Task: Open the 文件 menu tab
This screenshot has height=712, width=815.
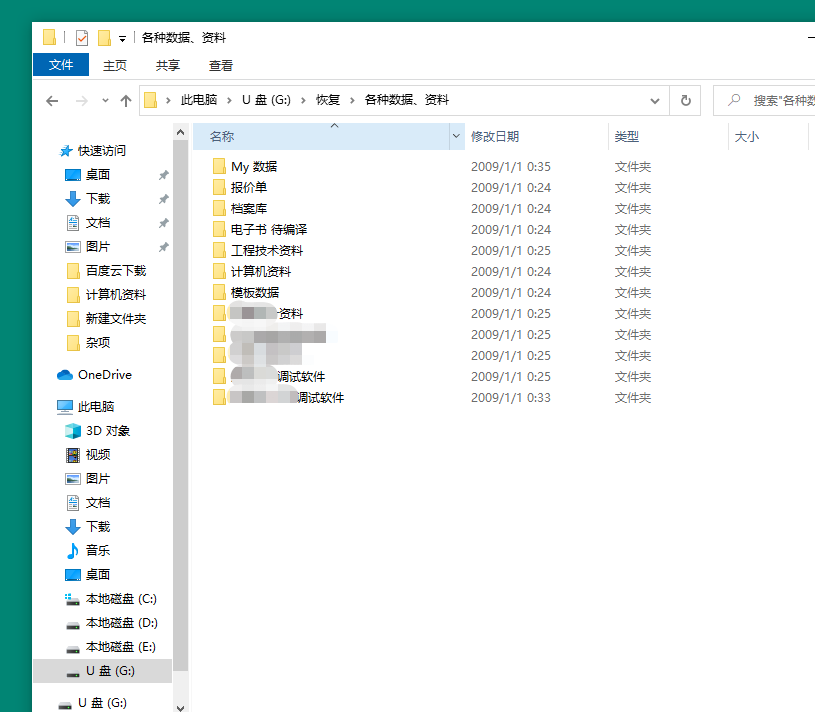Action: 61,65
